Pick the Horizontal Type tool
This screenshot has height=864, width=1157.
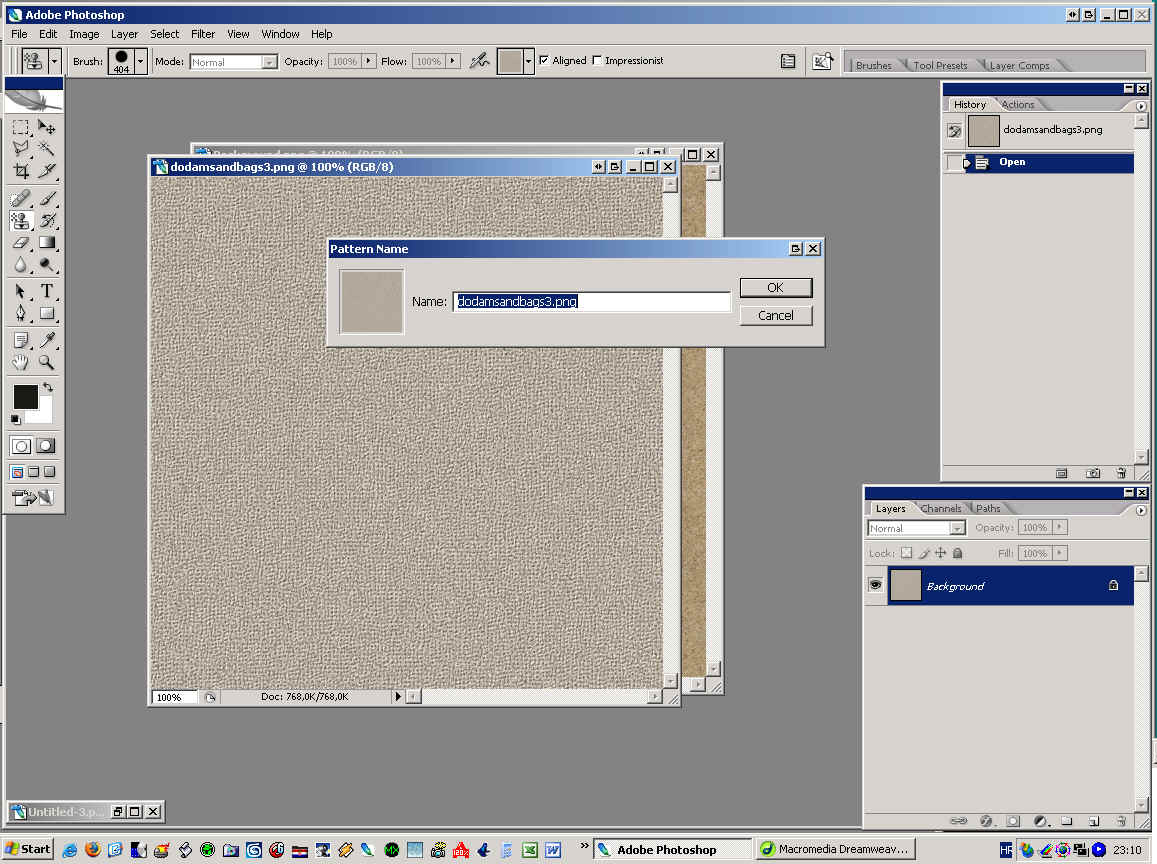tap(47, 291)
